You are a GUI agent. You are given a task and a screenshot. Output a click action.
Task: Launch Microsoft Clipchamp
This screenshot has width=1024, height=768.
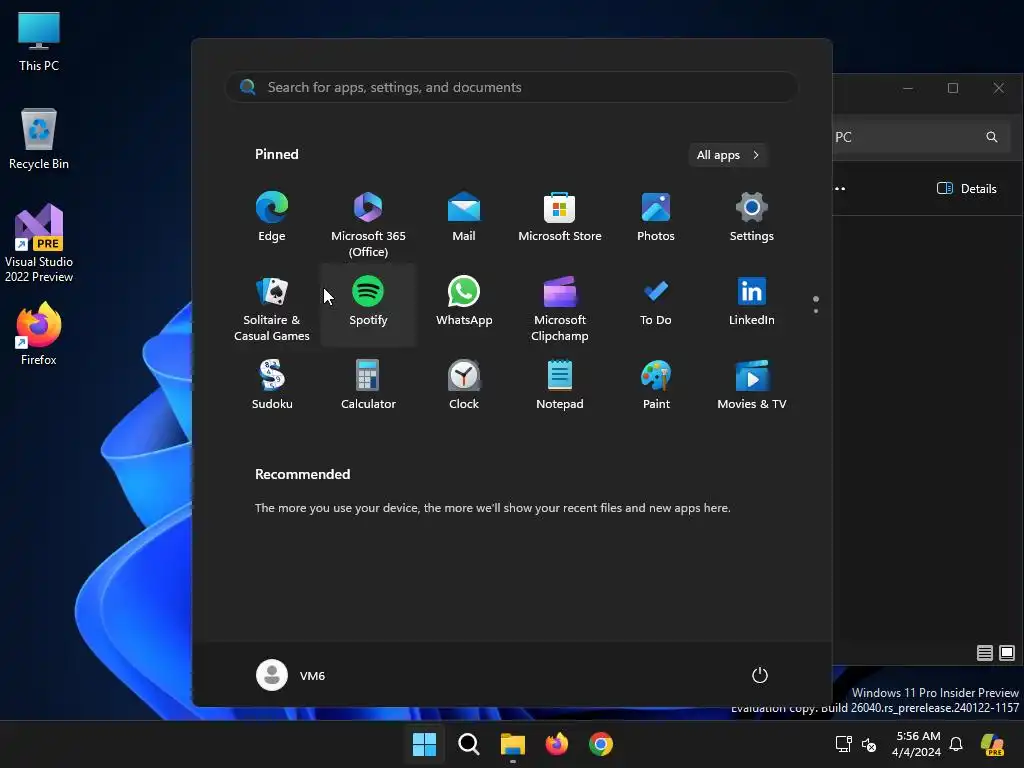[x=560, y=308]
